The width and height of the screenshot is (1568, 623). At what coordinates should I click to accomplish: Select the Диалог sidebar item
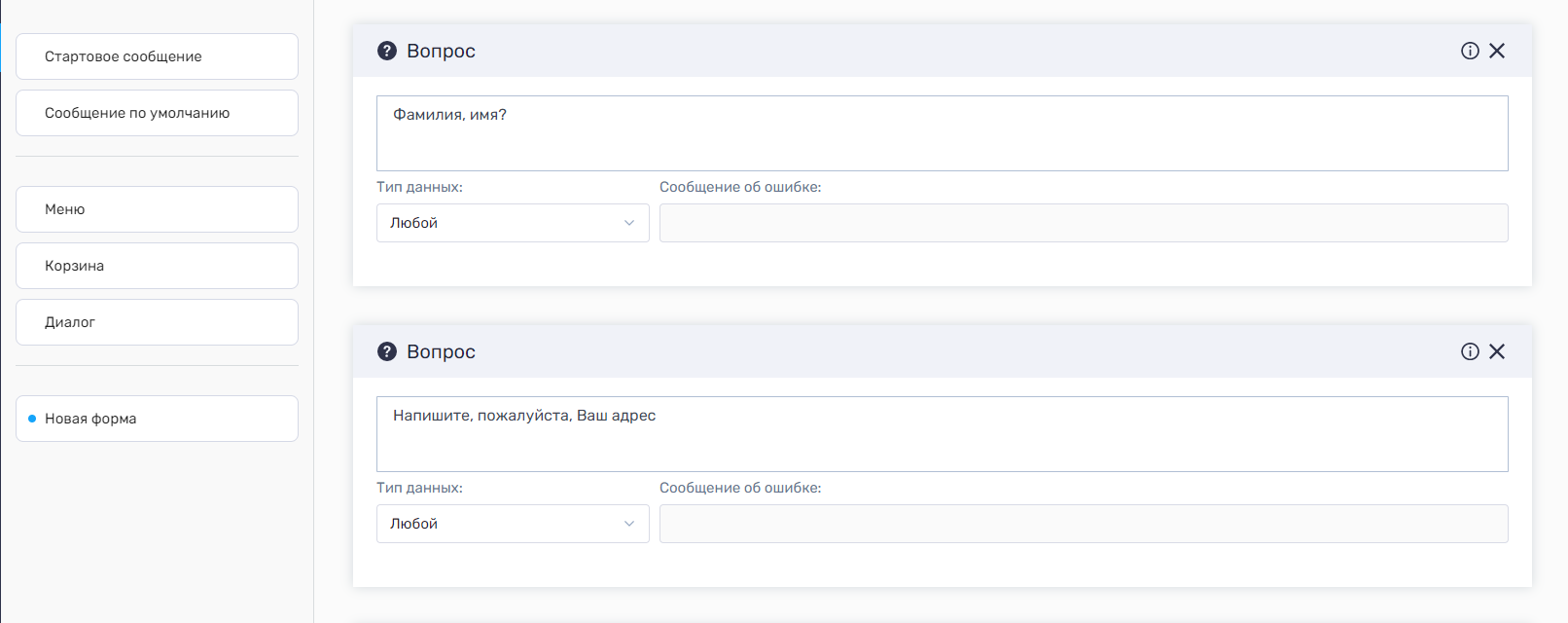(x=157, y=322)
